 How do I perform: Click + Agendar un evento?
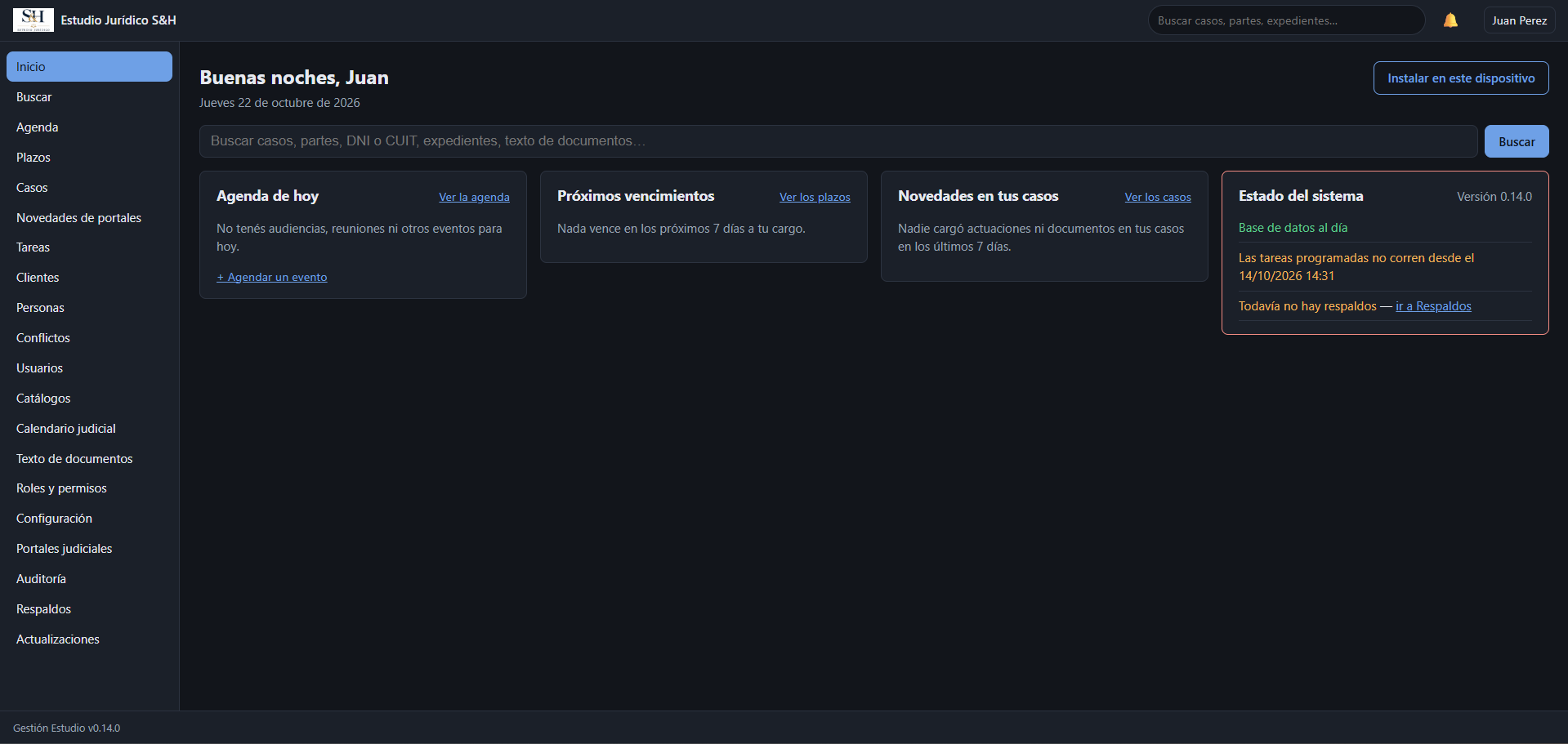coord(272,277)
